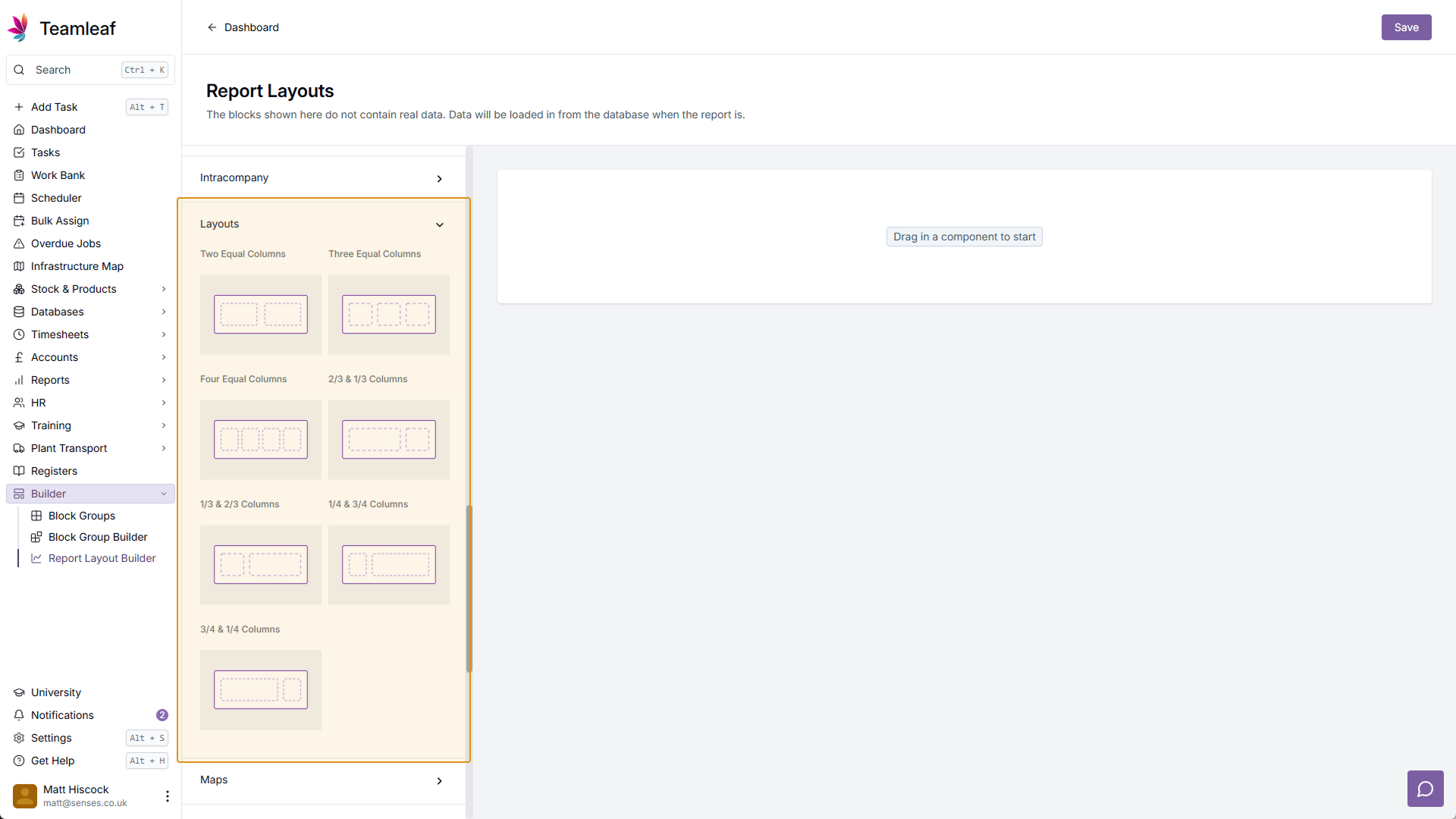1456x819 pixels.
Task: Open Report Layout Builder menu item
Action: pyautogui.click(x=102, y=558)
